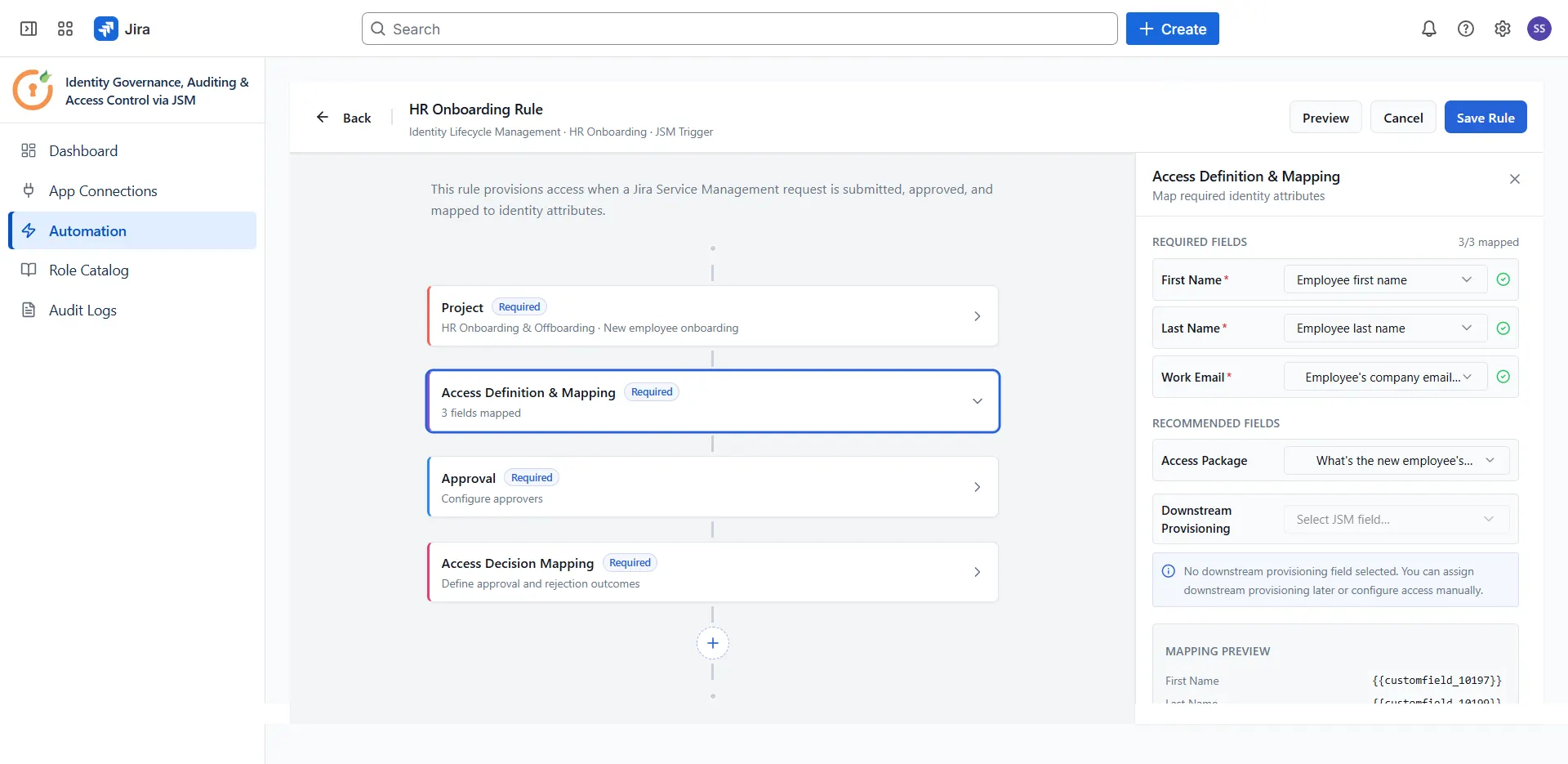
Task: Open the SS user profile avatar
Action: [x=1539, y=29]
